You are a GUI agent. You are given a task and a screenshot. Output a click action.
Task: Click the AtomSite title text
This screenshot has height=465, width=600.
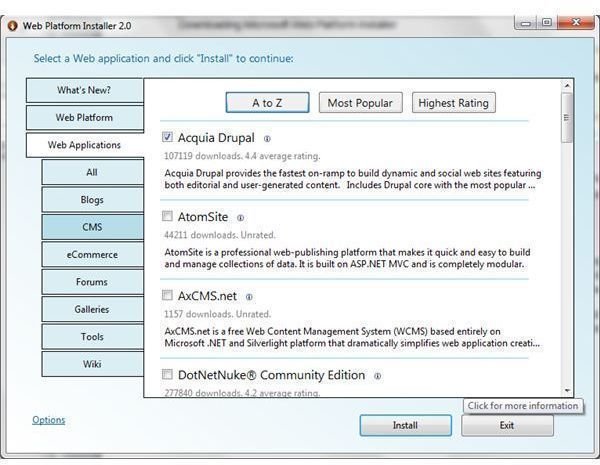click(x=203, y=217)
